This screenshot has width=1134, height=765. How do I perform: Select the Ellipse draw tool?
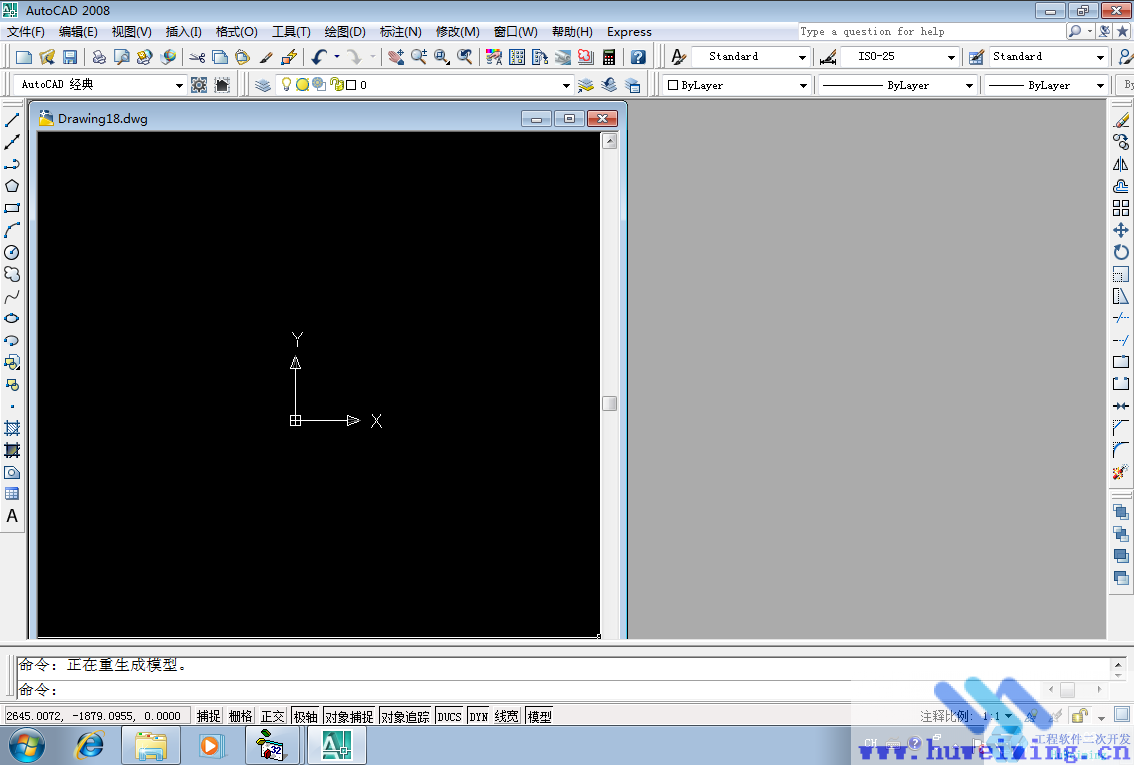[12, 318]
